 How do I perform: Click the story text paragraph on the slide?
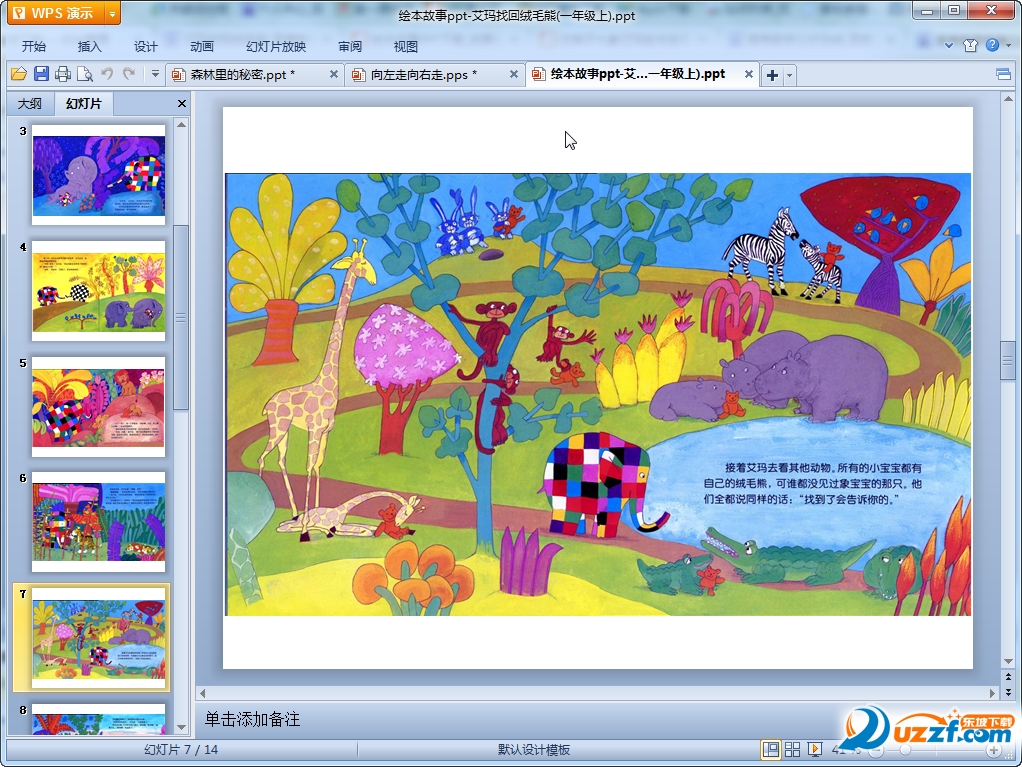point(813,484)
